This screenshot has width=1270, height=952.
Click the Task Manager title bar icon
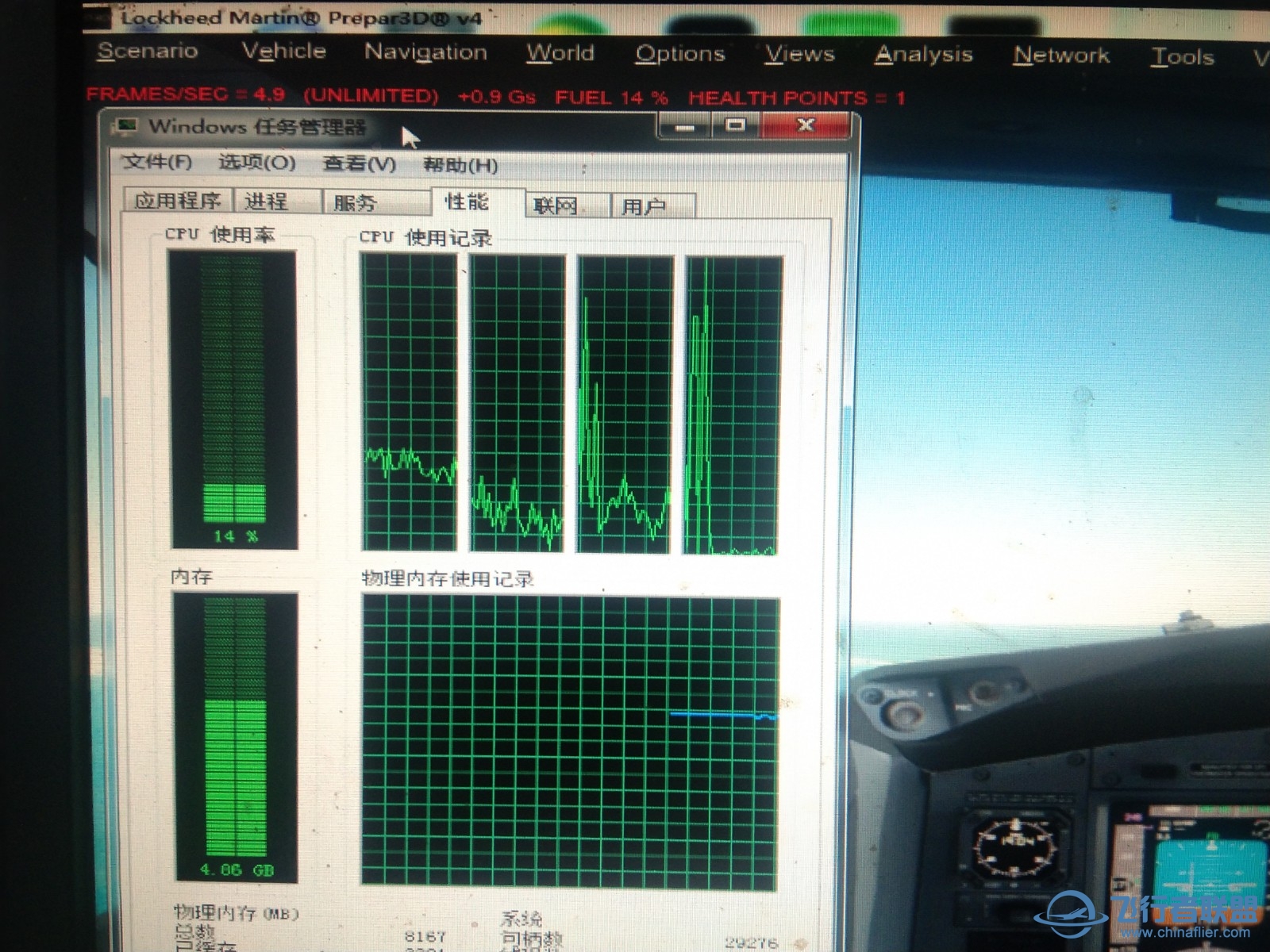125,126
